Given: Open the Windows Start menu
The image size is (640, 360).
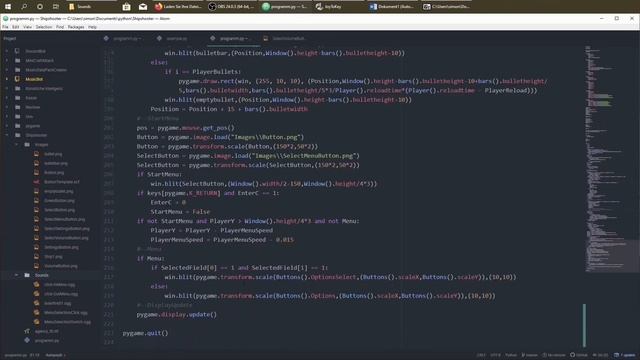Looking at the screenshot, I should 8,7.
